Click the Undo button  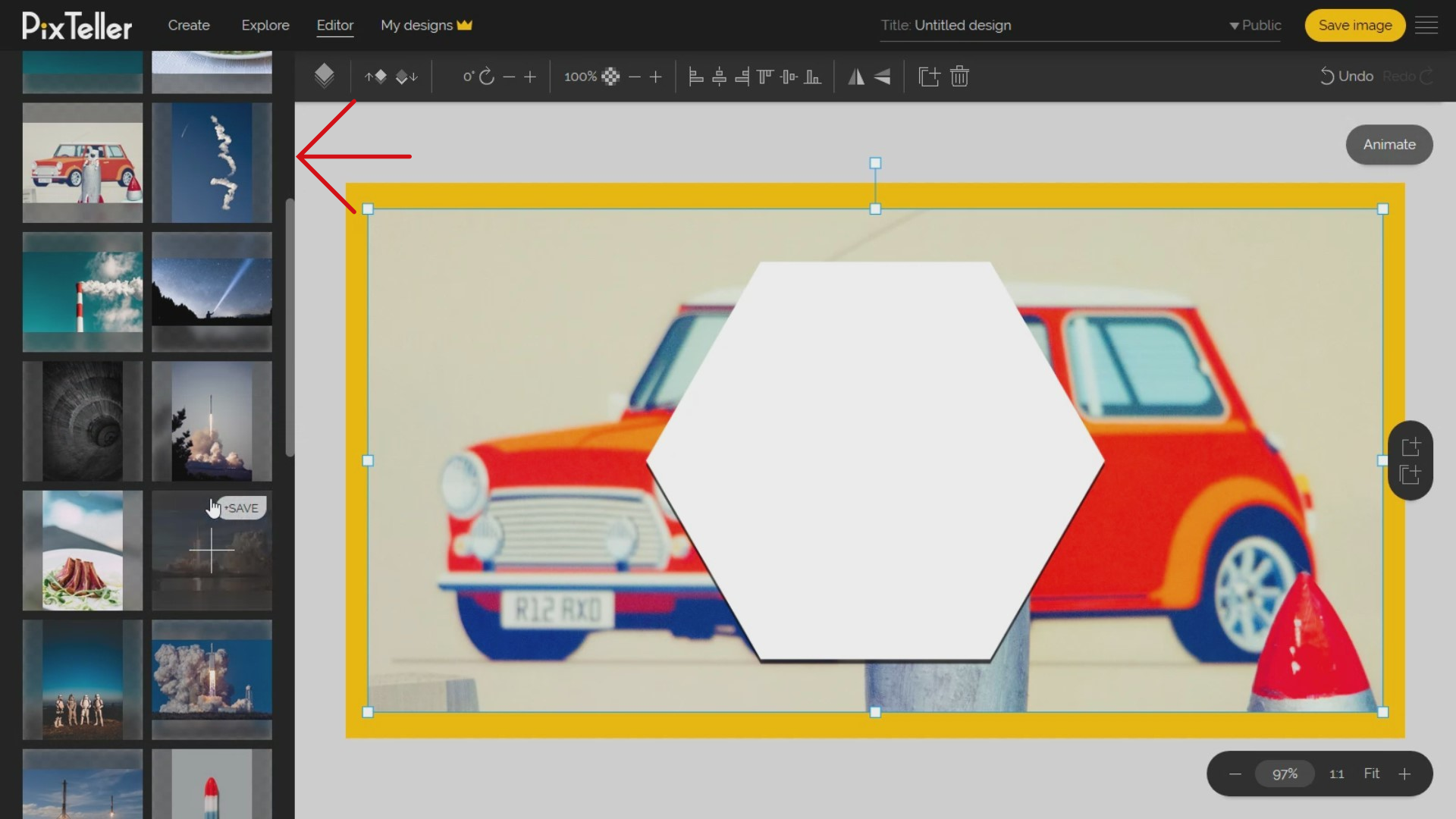(1347, 77)
